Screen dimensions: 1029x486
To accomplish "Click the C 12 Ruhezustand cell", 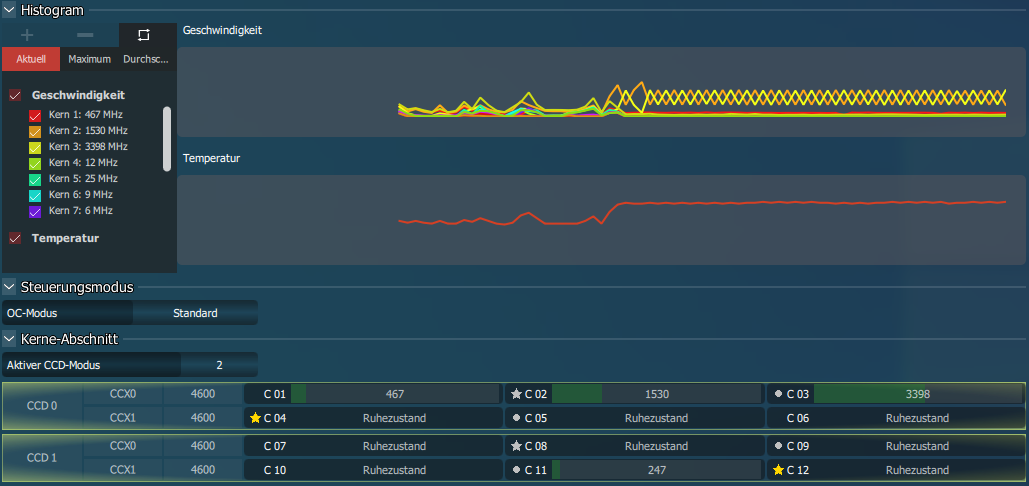I will (896, 470).
